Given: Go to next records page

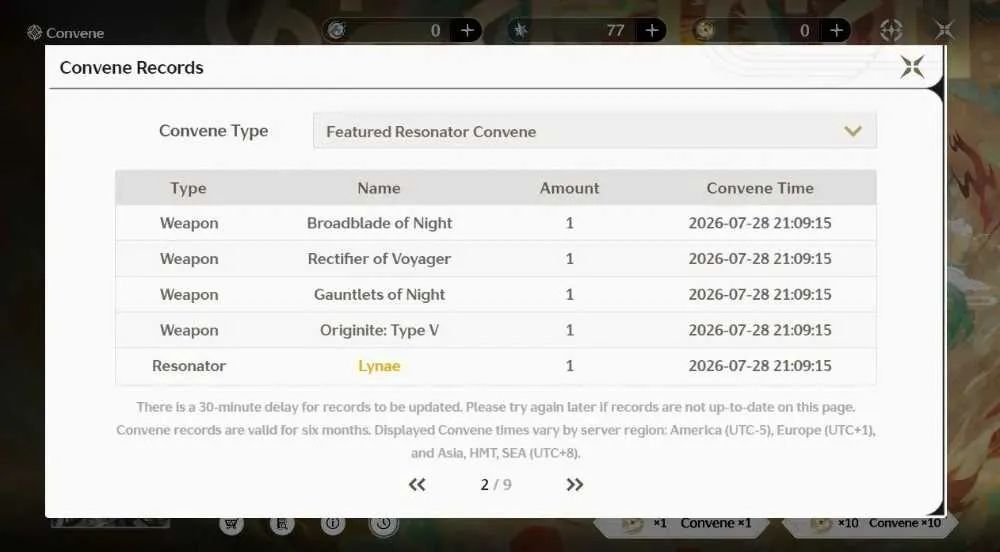Looking at the screenshot, I should point(574,484).
